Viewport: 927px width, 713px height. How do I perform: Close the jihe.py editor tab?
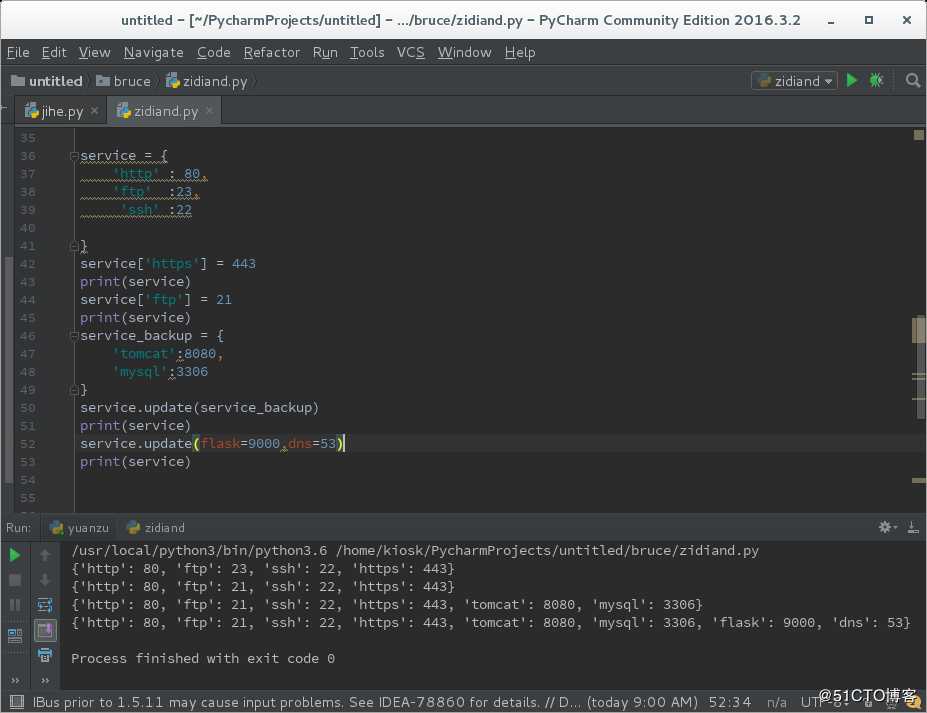click(x=95, y=111)
